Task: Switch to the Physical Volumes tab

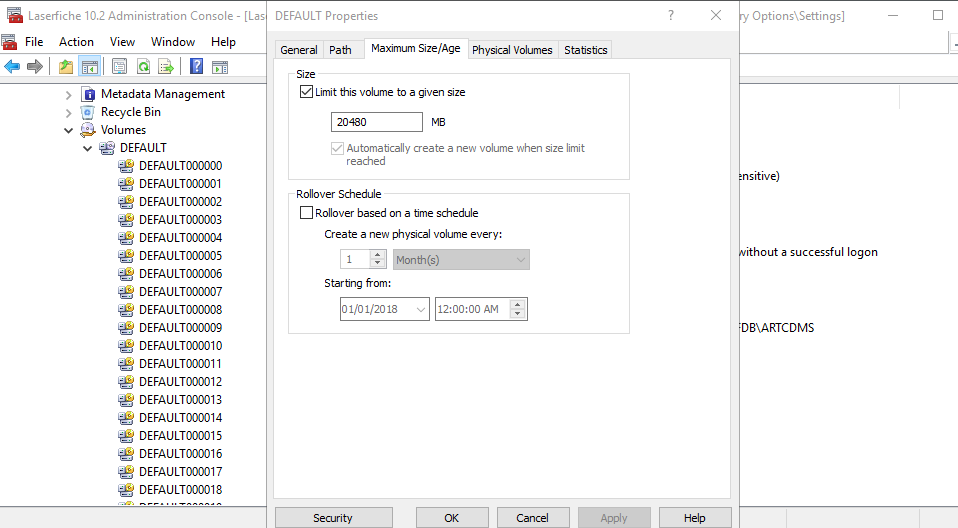Action: coord(512,50)
